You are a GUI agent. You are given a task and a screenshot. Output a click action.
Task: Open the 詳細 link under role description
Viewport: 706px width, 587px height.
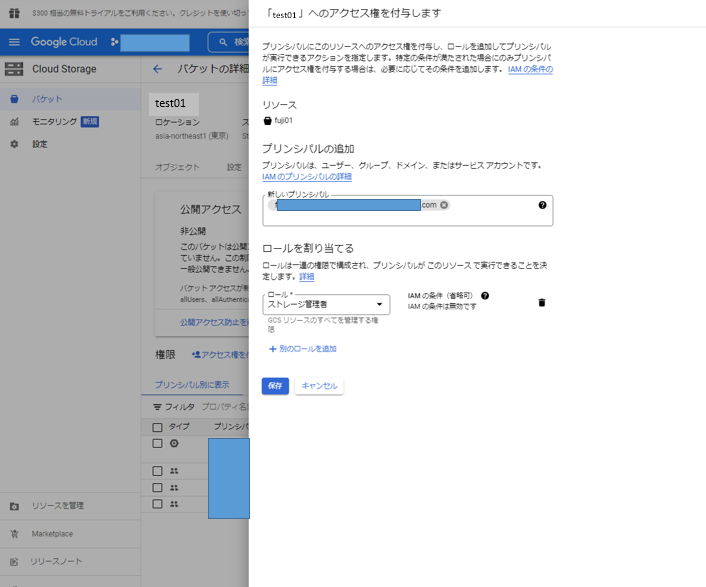tap(307, 276)
